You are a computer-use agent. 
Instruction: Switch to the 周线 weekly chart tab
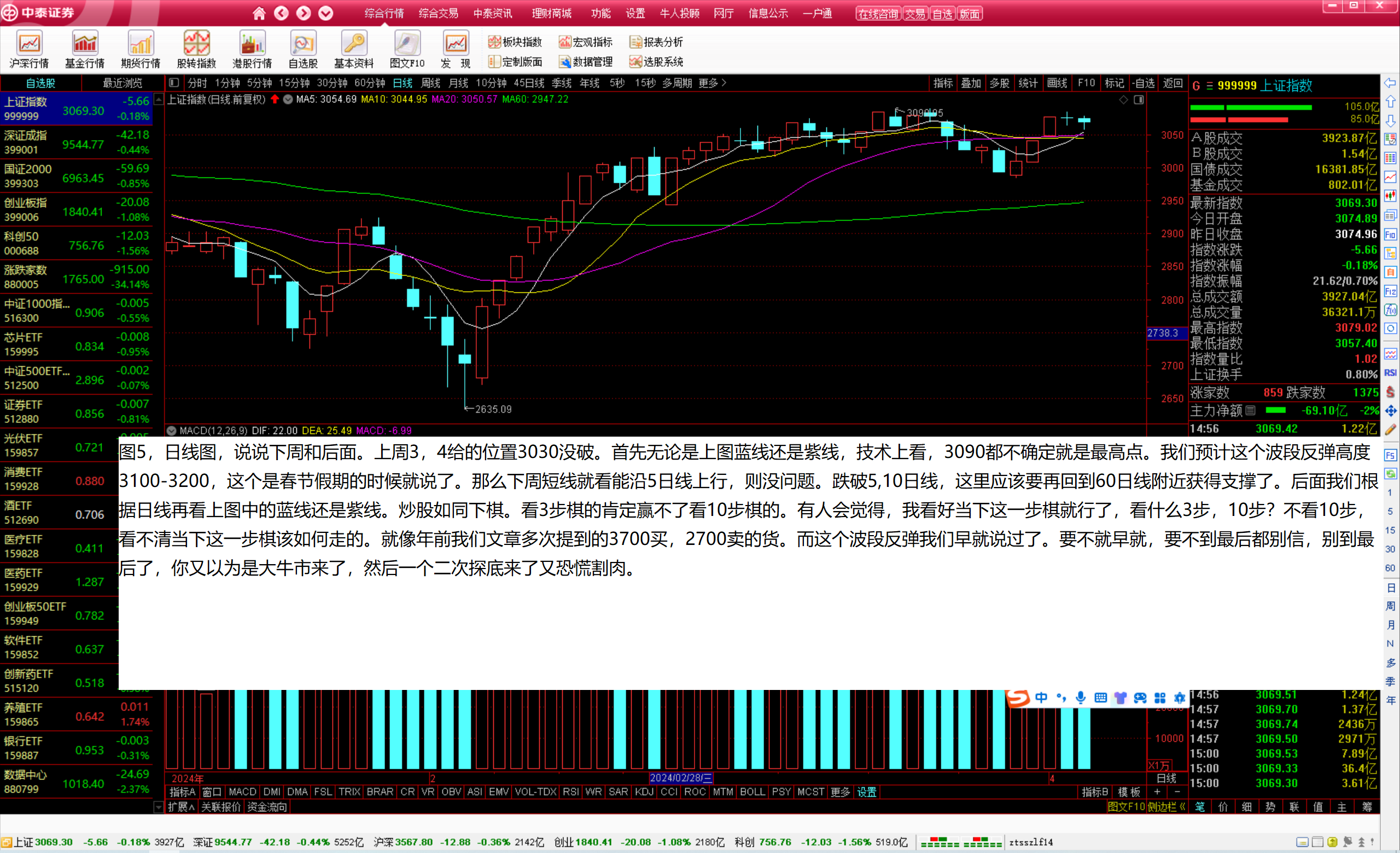point(430,83)
